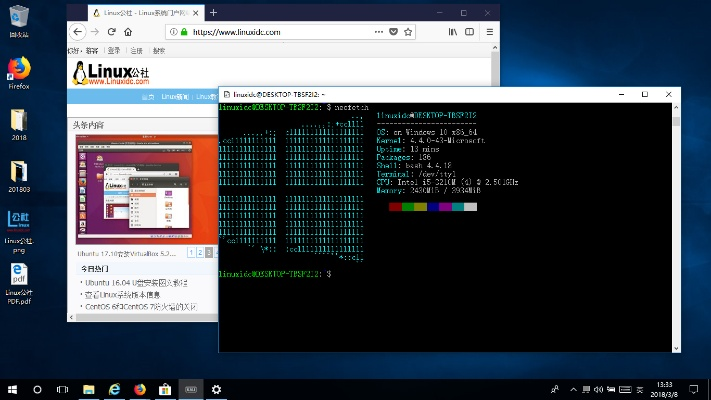Open Microsoft Edge from the taskbar
The height and width of the screenshot is (400, 711).
point(114,389)
